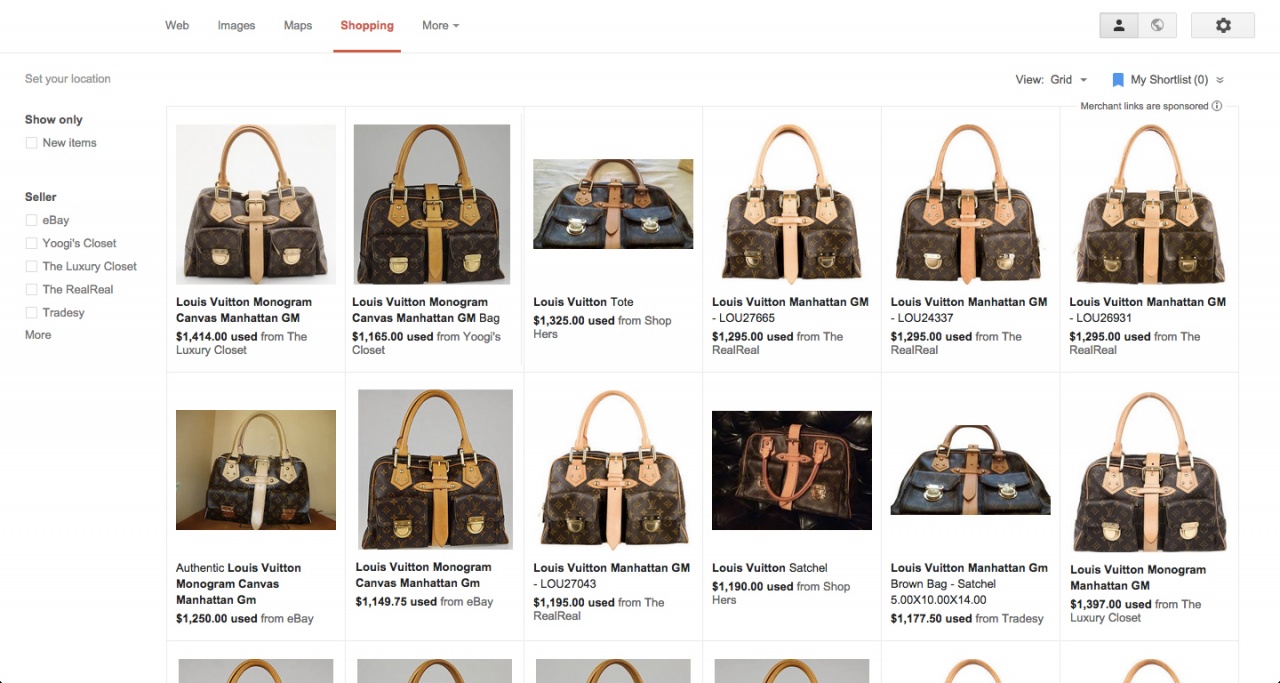Image resolution: width=1280 pixels, height=683 pixels.
Task: Open Louis Vuitton Manhattan GM - LOU27665 listing title
Action: pyautogui.click(x=790, y=310)
